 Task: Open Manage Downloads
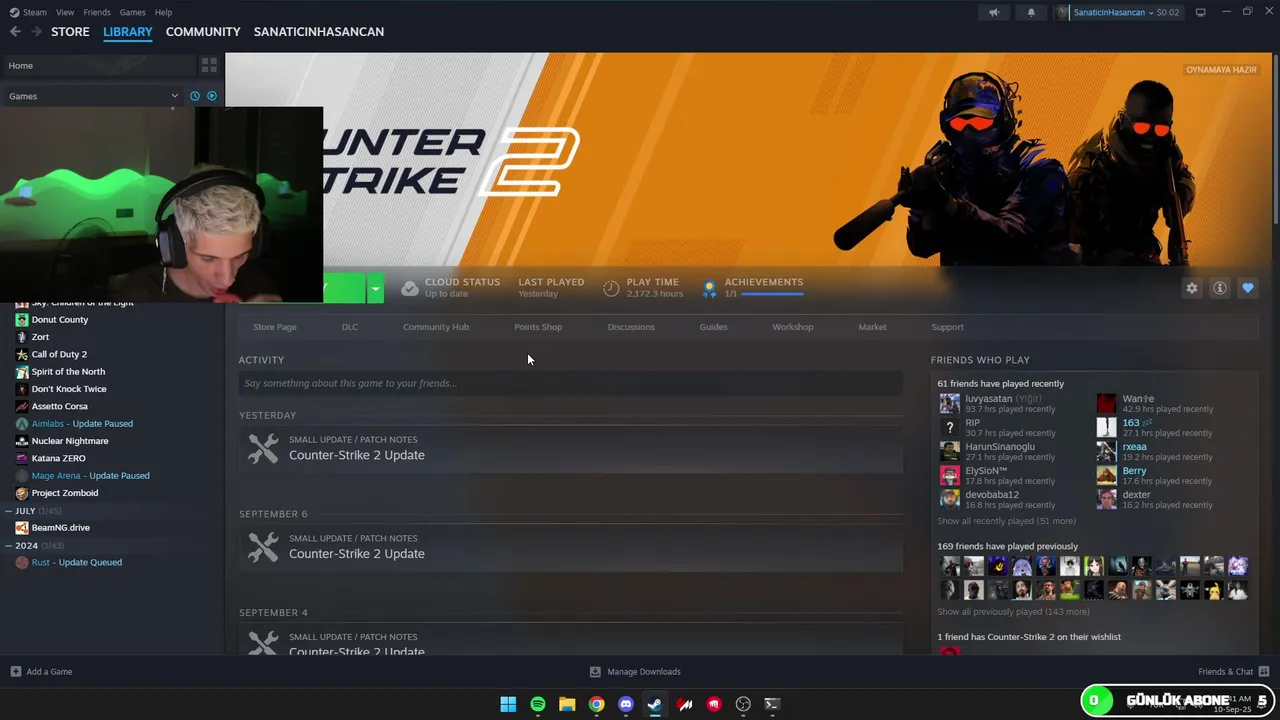[635, 672]
